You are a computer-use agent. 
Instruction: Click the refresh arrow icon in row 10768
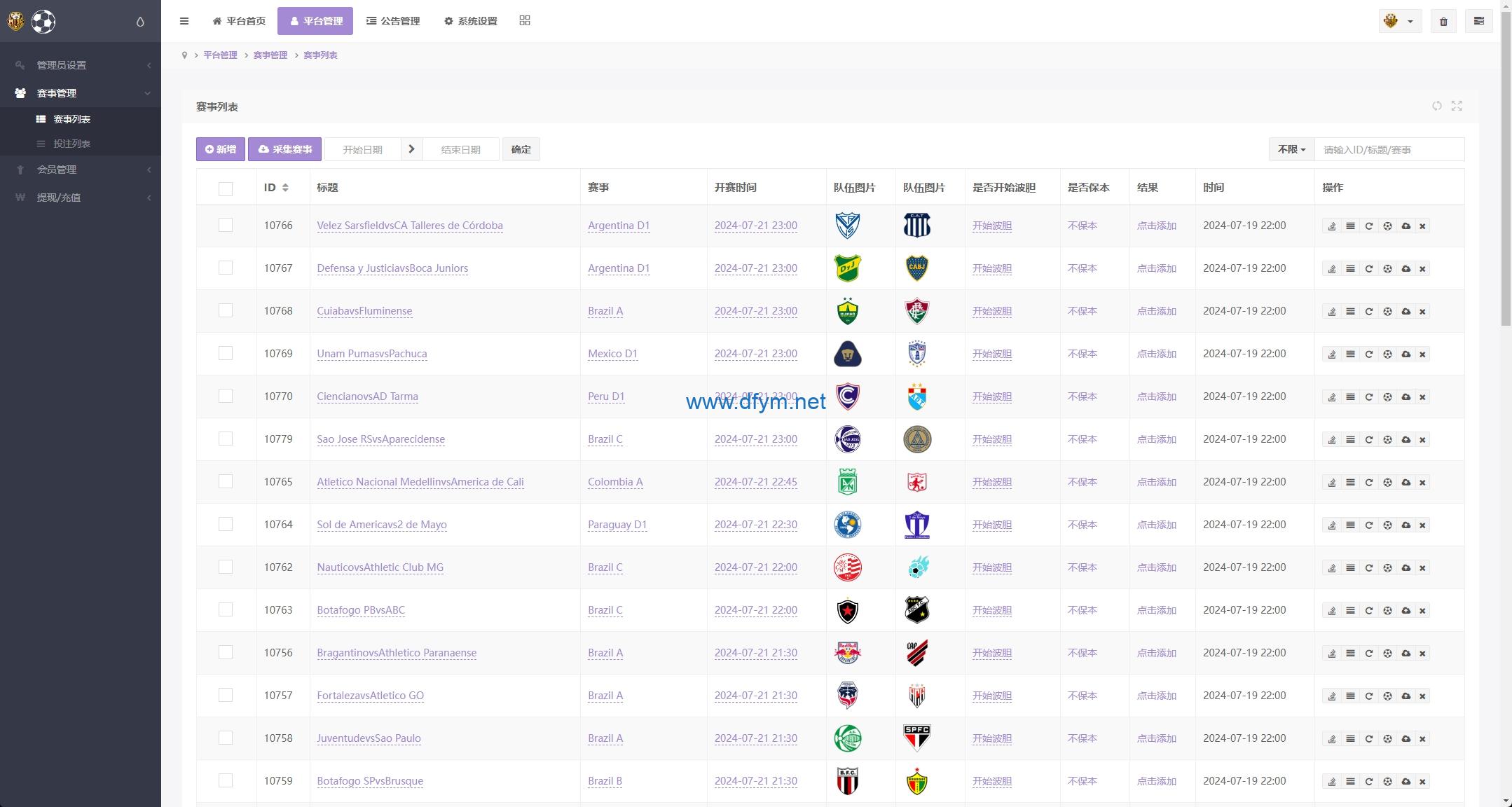(1368, 312)
